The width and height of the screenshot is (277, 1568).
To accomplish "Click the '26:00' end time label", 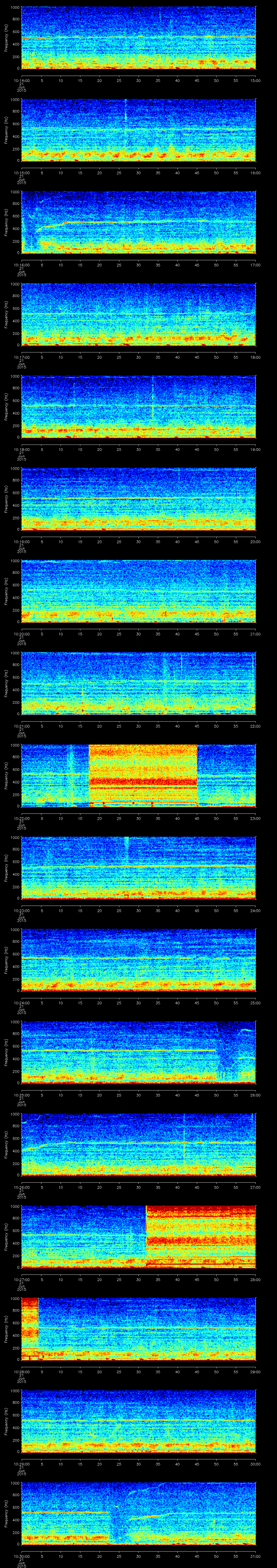I will click(x=255, y=1095).
